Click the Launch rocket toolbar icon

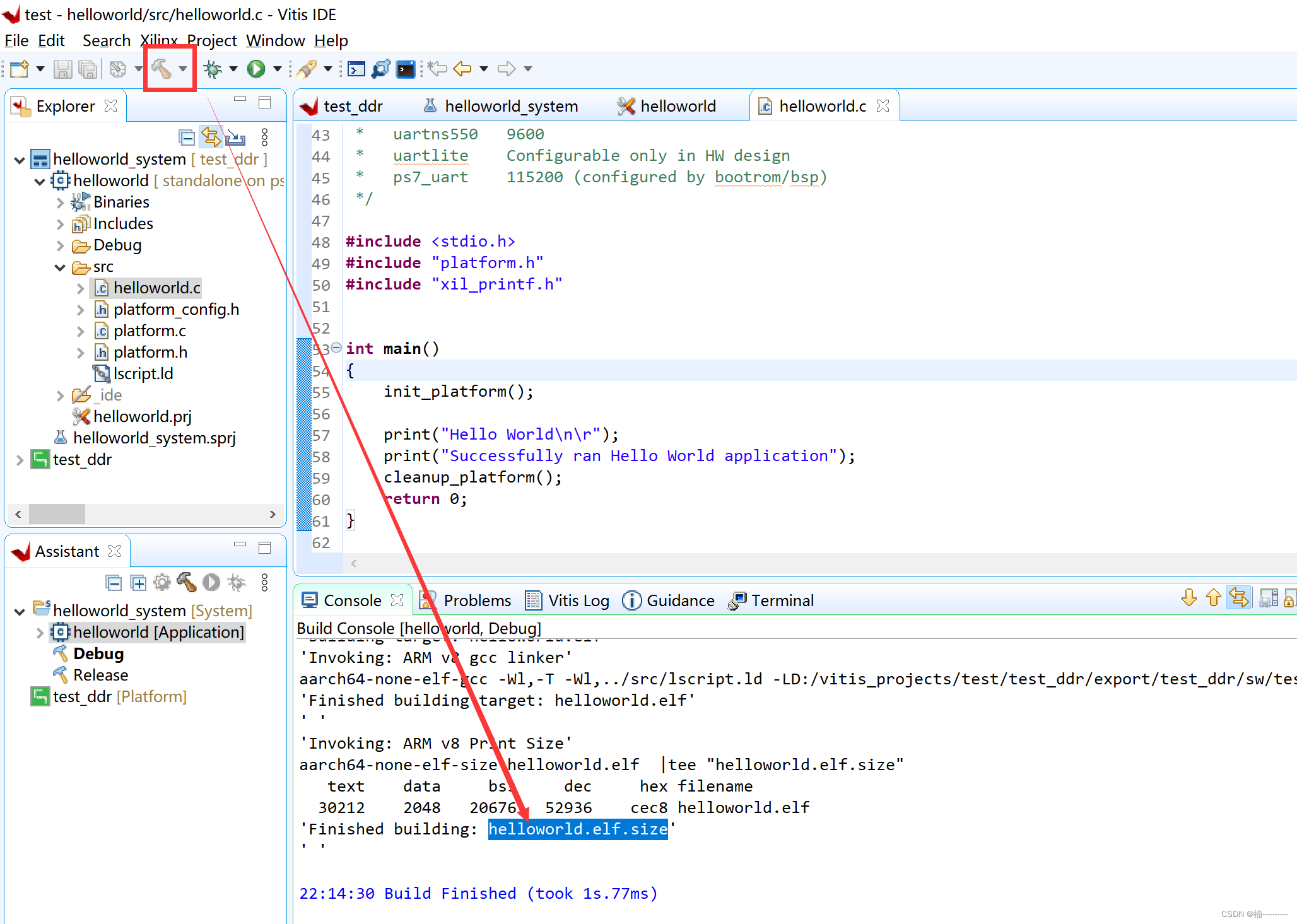point(307,69)
